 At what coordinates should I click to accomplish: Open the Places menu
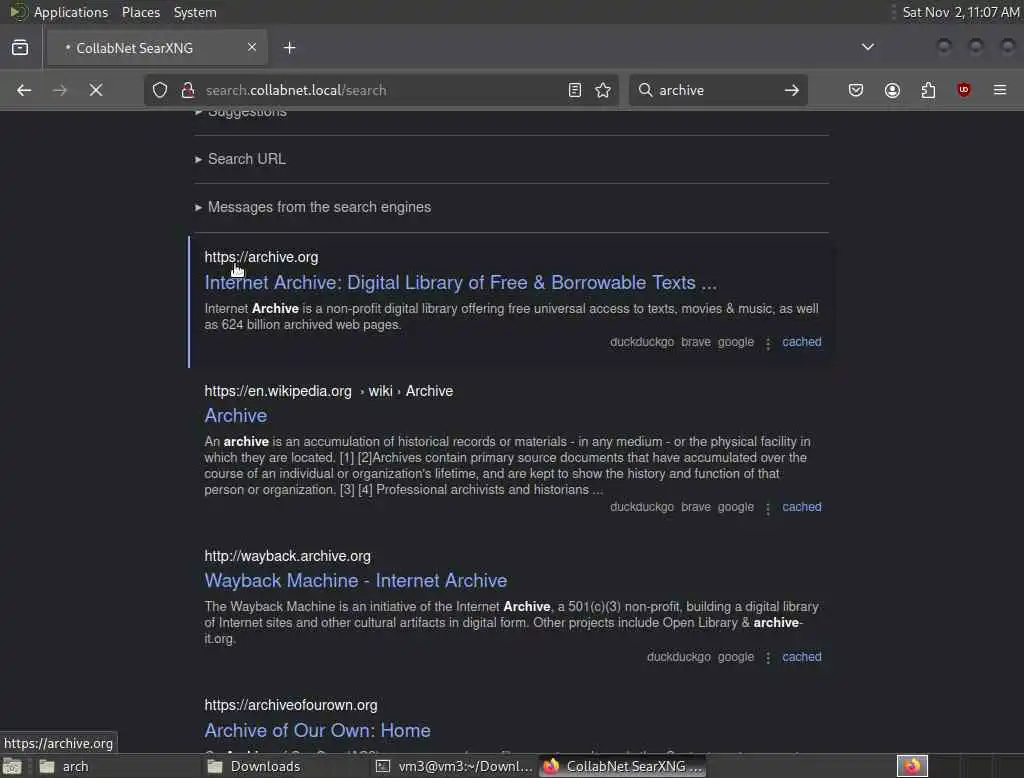pos(140,12)
